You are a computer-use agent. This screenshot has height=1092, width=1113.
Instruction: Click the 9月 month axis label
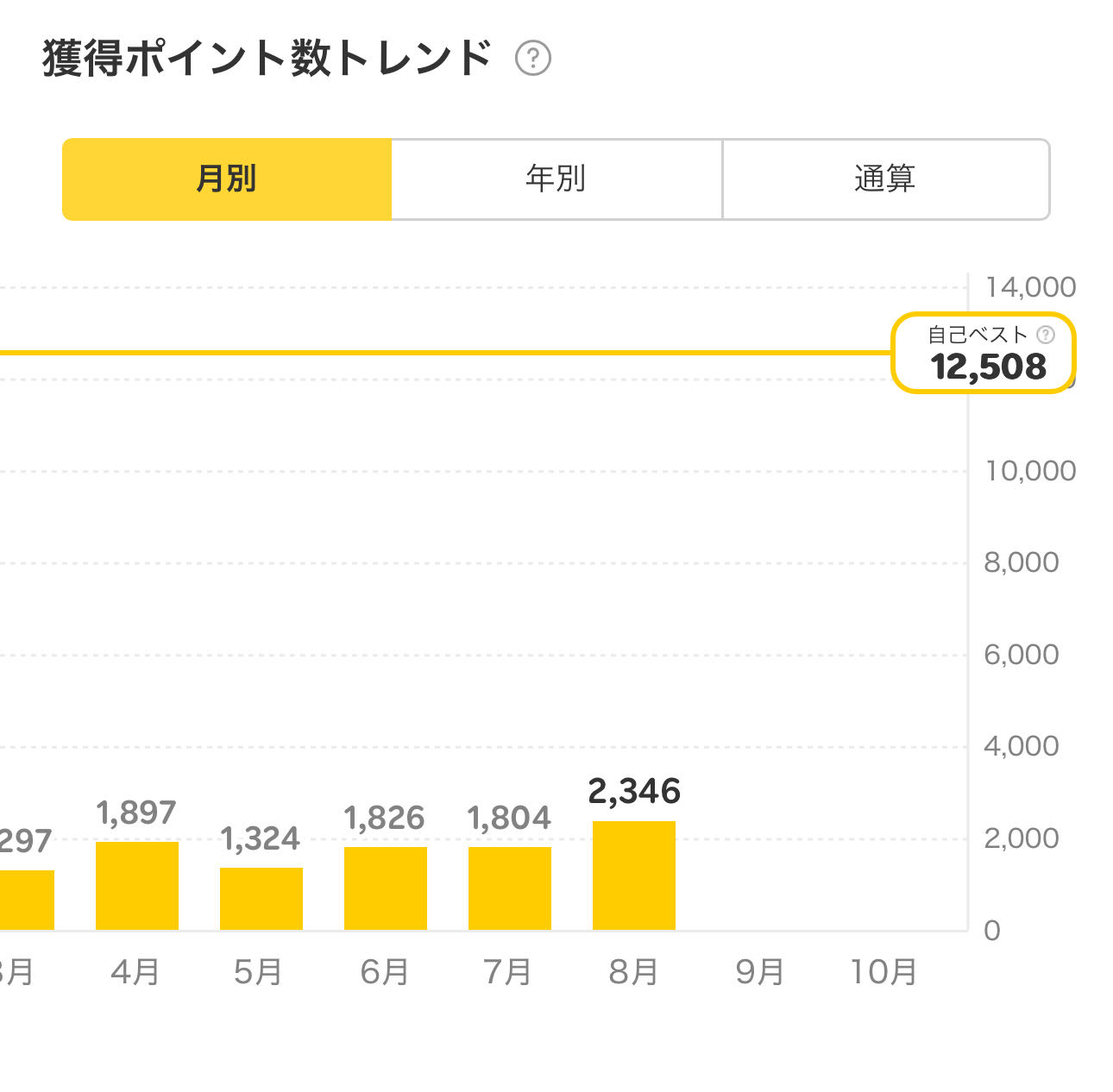759,972
